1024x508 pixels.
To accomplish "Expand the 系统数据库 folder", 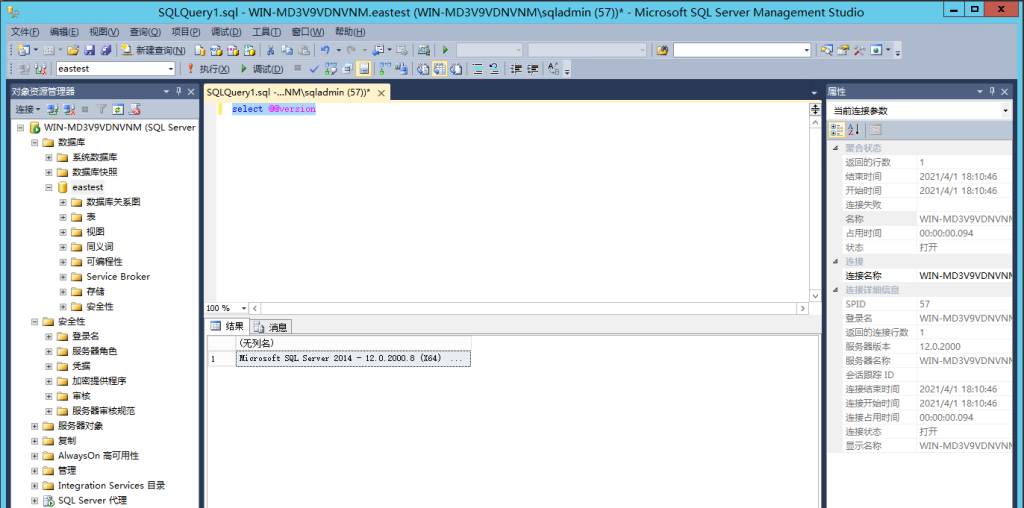I will click(48, 157).
